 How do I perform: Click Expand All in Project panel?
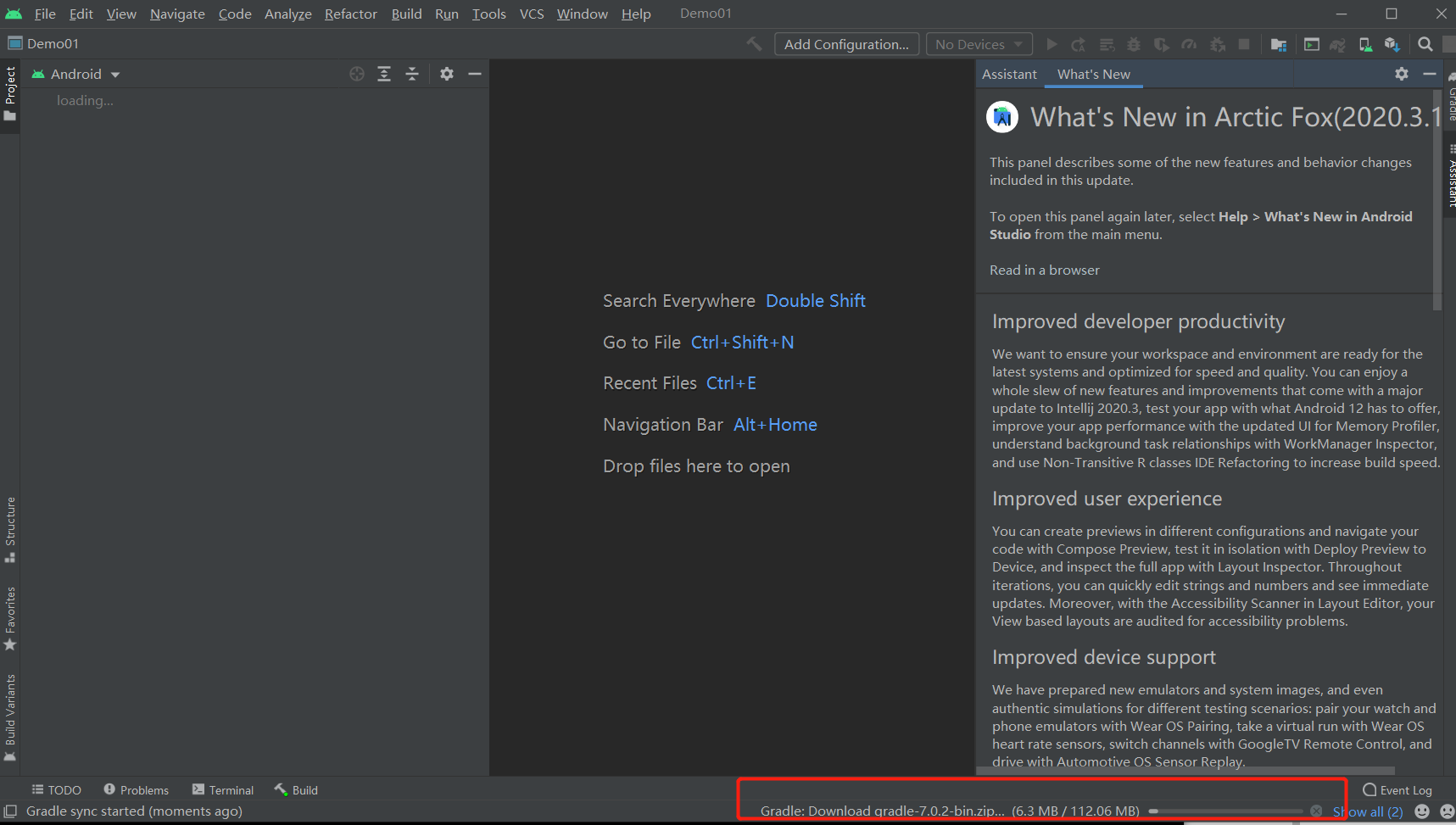[x=384, y=74]
